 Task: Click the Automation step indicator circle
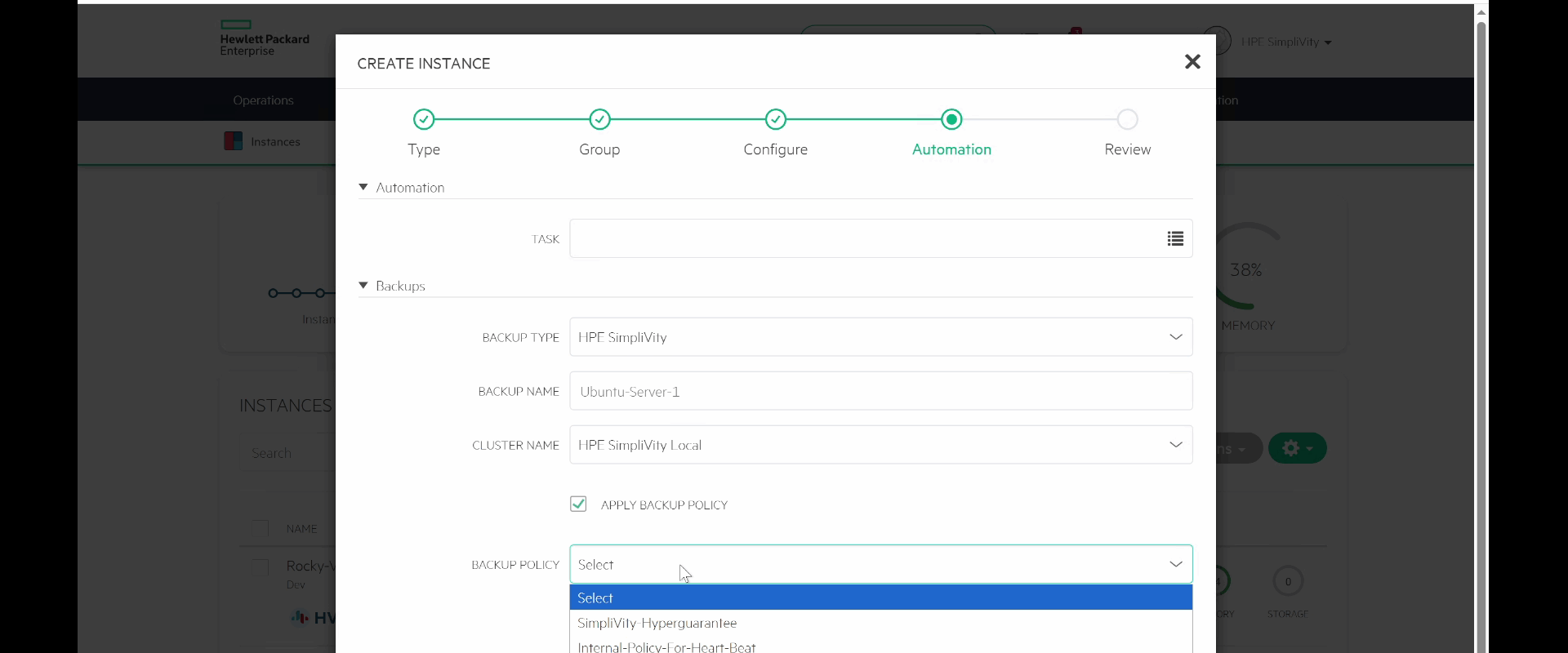click(951, 120)
